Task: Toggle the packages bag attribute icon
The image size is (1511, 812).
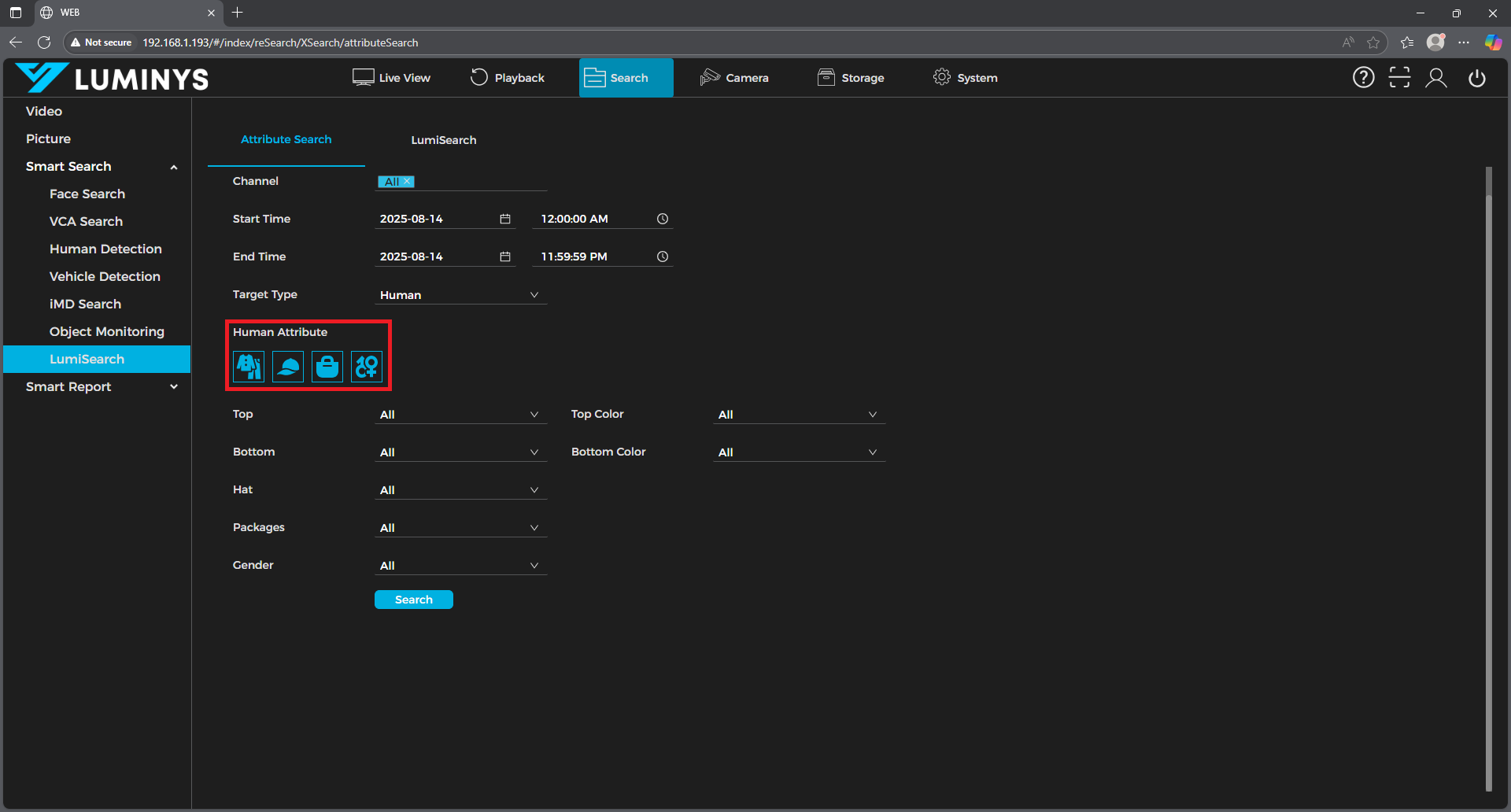Action: pyautogui.click(x=327, y=367)
